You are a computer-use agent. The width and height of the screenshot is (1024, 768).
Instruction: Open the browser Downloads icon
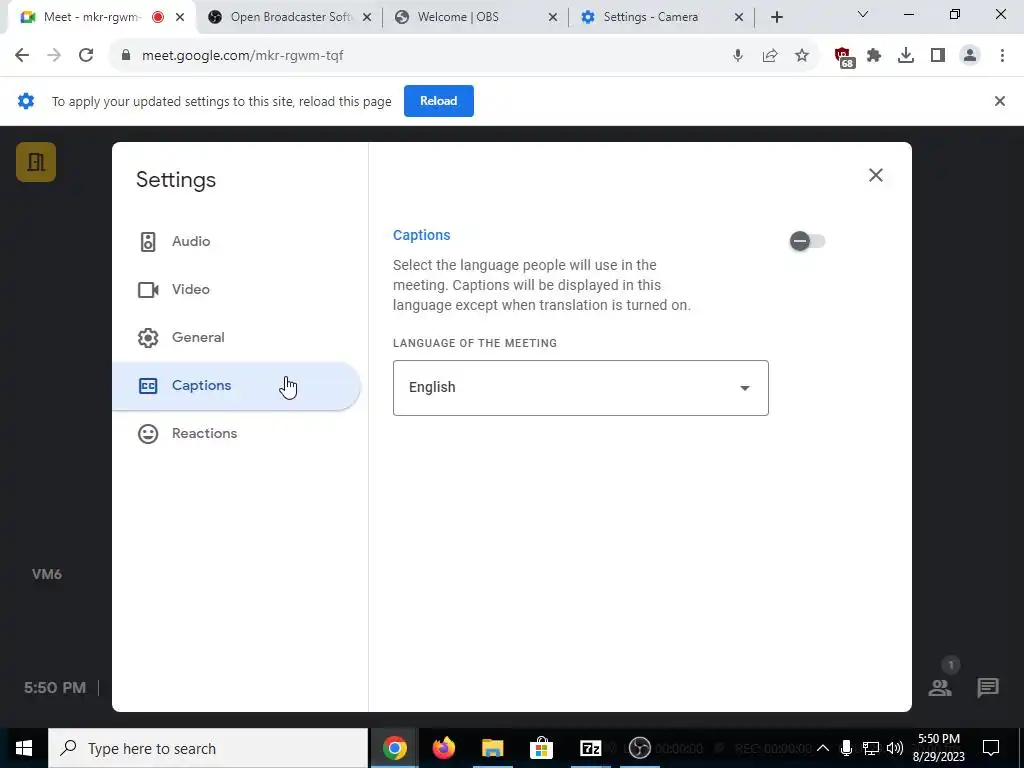[x=906, y=56]
